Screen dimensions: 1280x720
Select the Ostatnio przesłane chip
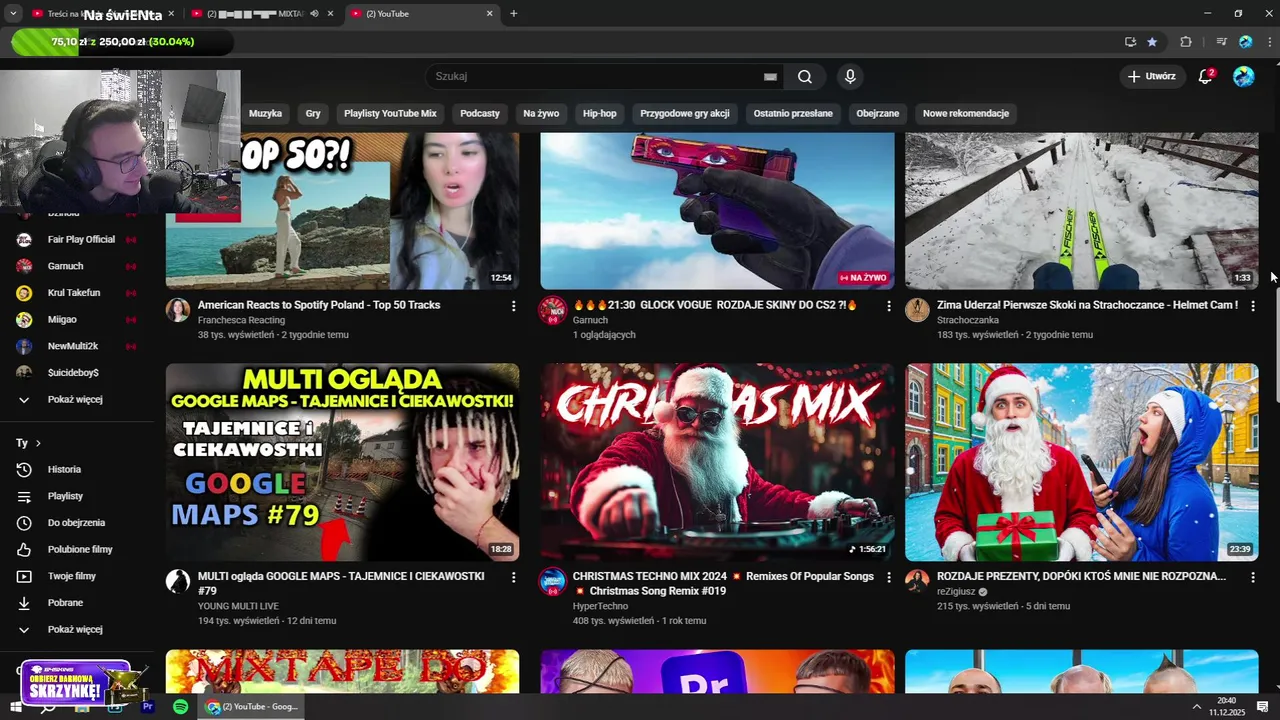[793, 113]
